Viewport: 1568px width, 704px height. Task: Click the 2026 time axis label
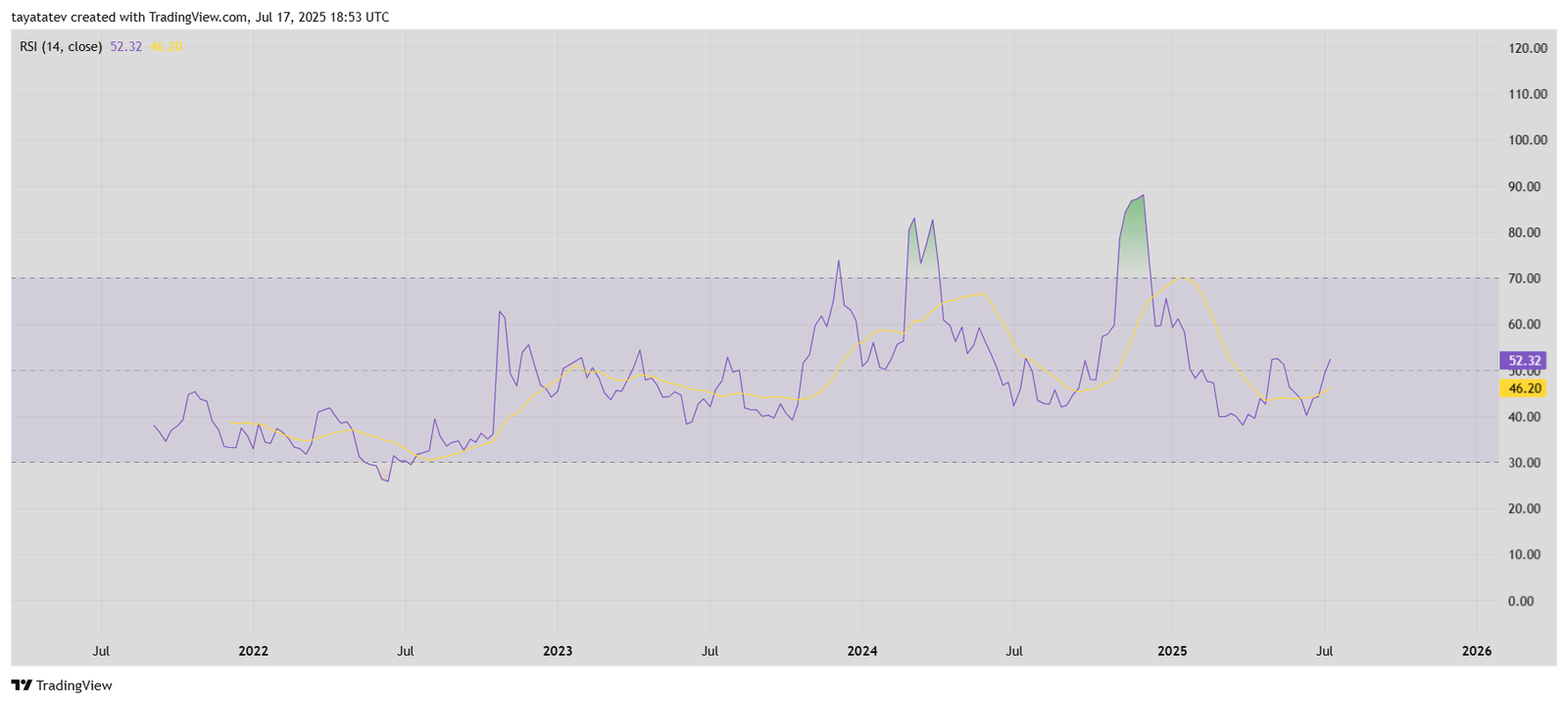[x=1477, y=651]
